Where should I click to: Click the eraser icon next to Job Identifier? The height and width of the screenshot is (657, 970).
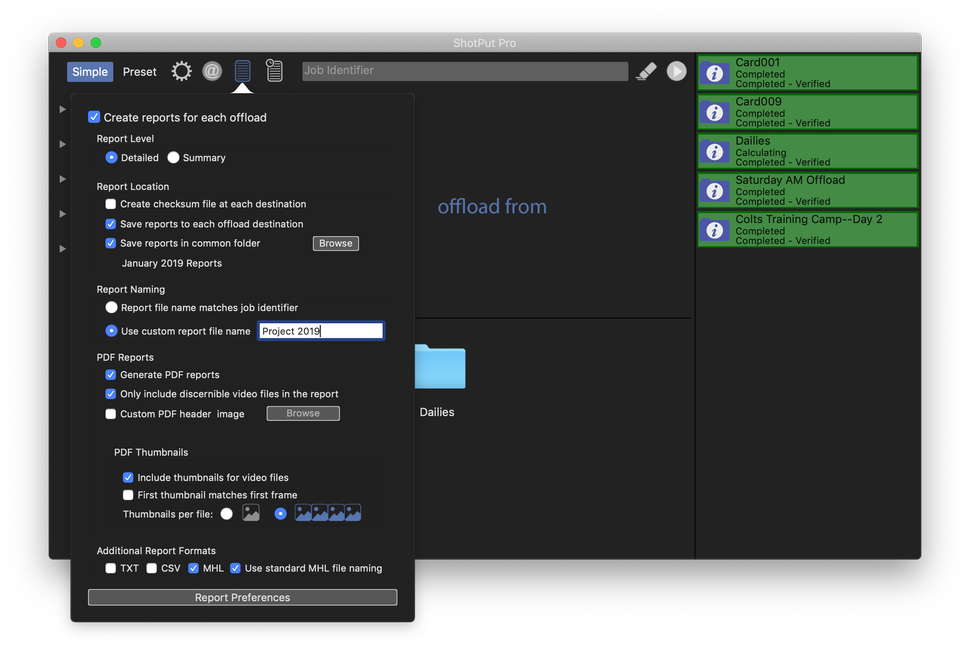[645, 70]
